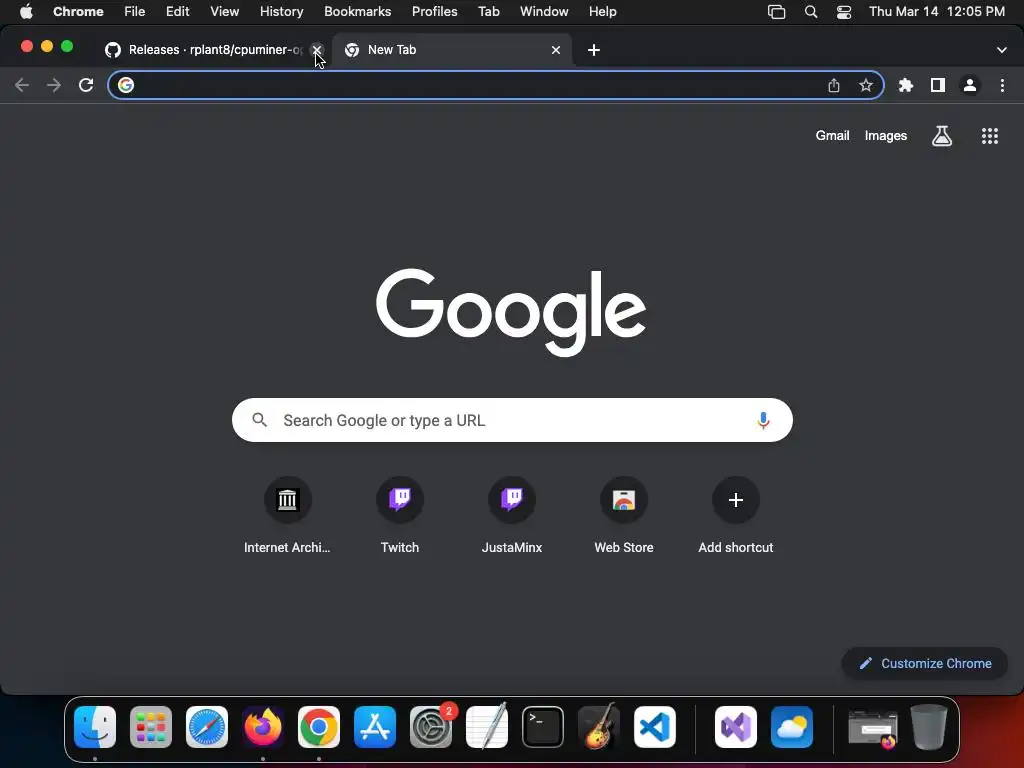The height and width of the screenshot is (768, 1024).
Task: Open Chrome three-dot menu
Action: pyautogui.click(x=1002, y=85)
